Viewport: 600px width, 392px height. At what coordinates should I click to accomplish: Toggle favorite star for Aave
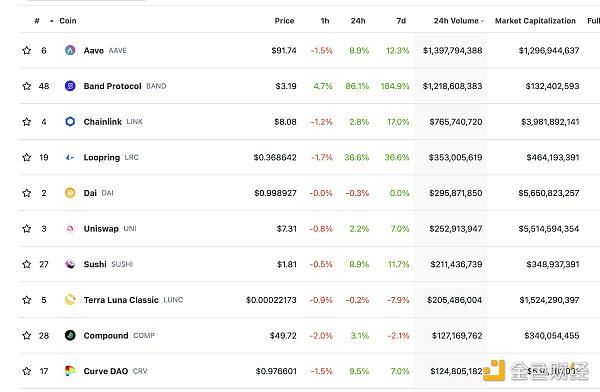26,50
